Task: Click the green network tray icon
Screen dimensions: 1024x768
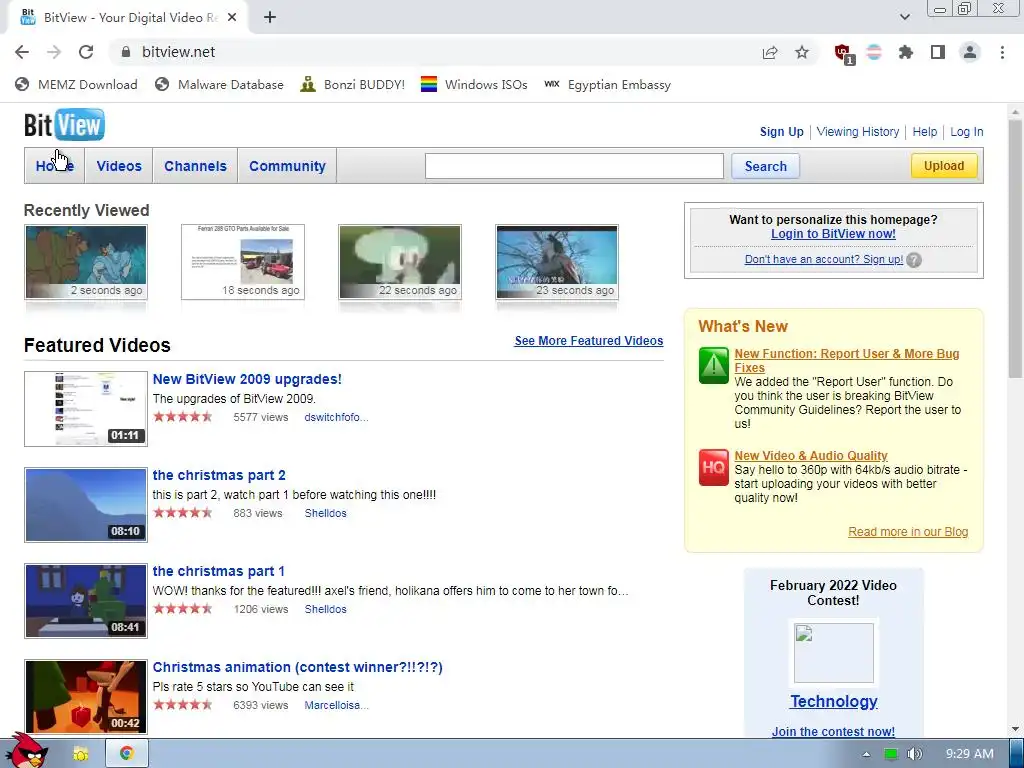Action: coord(891,754)
